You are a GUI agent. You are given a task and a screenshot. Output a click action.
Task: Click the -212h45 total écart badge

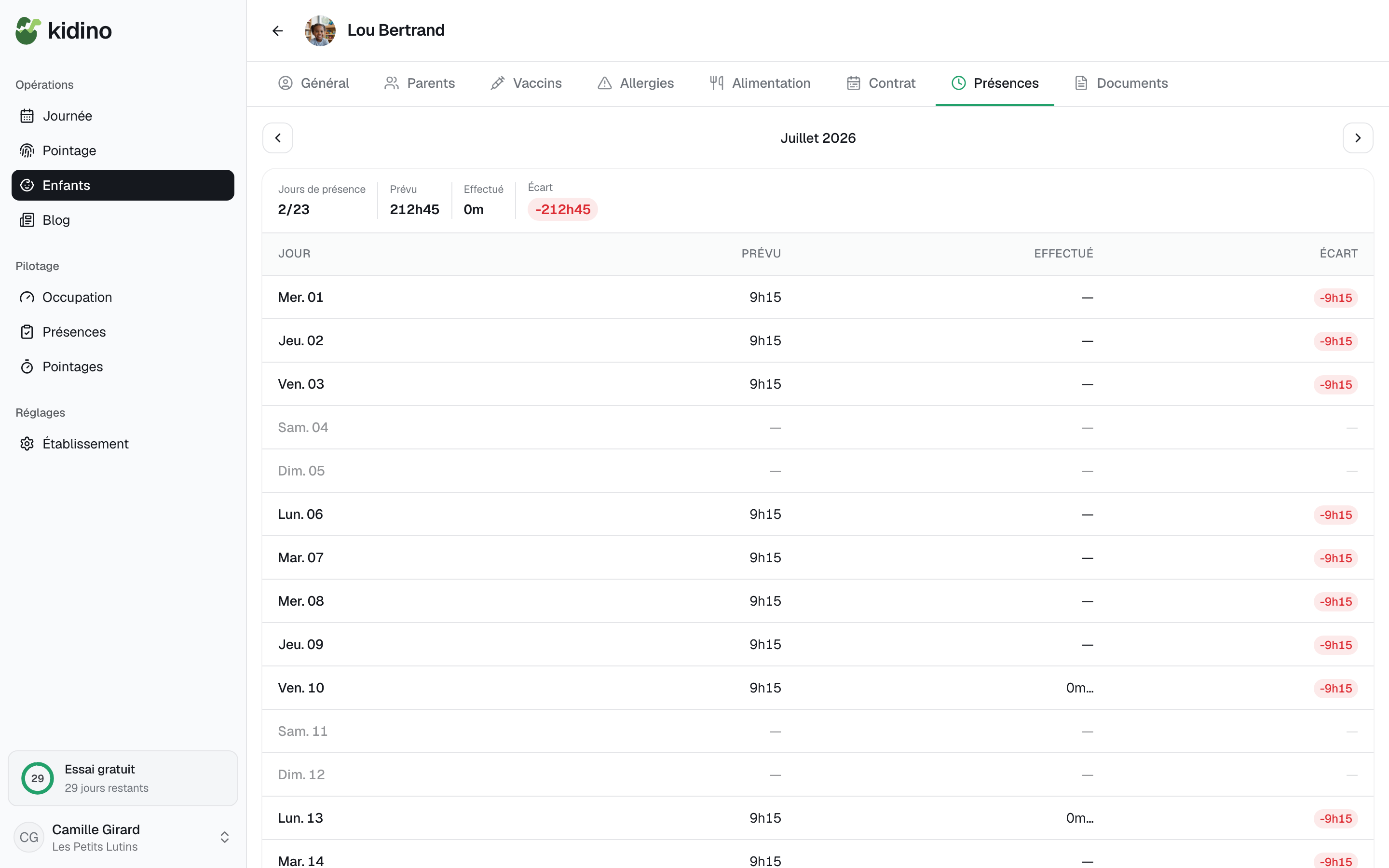coord(562,210)
